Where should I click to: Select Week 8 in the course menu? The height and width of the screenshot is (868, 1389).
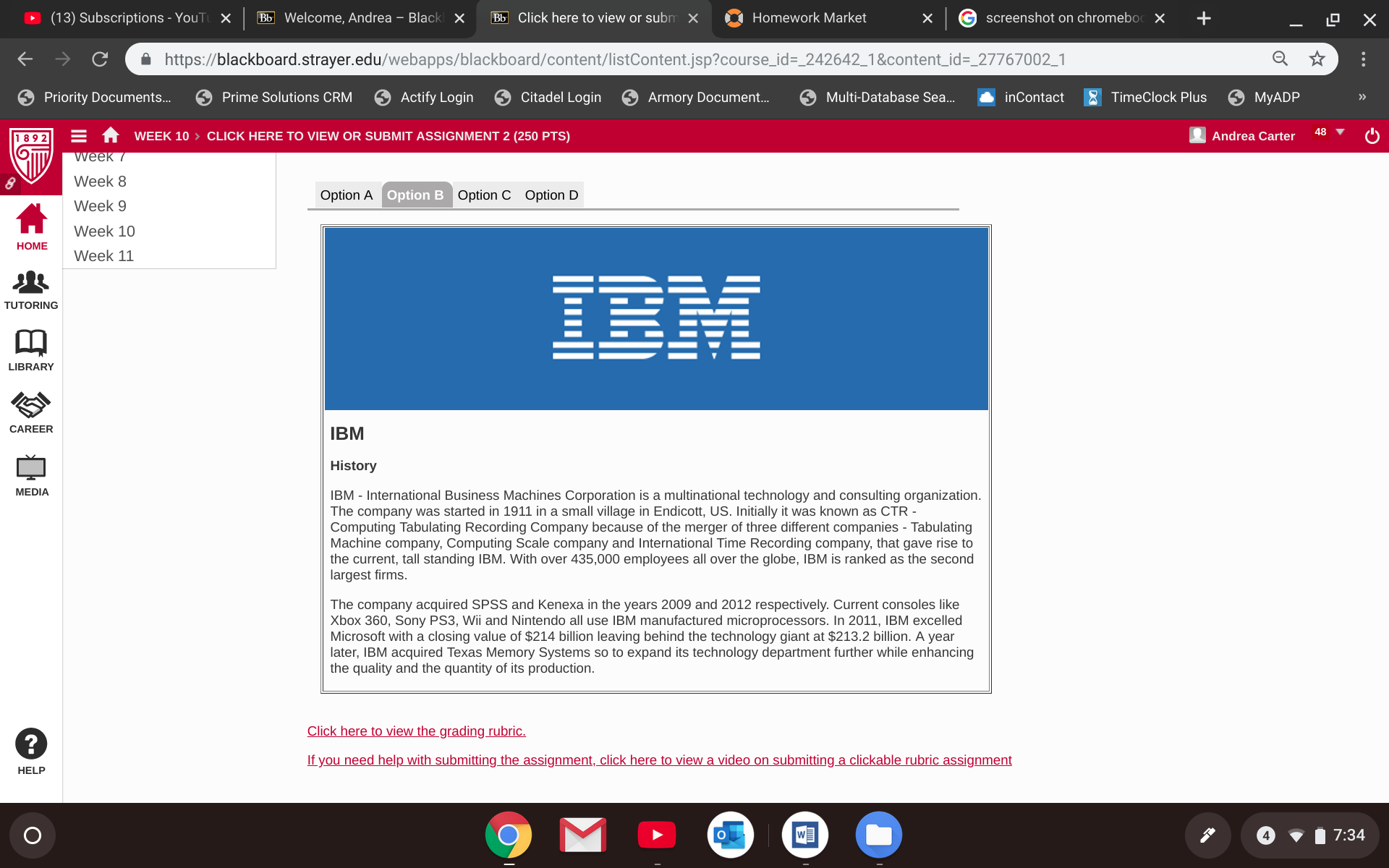(x=100, y=182)
